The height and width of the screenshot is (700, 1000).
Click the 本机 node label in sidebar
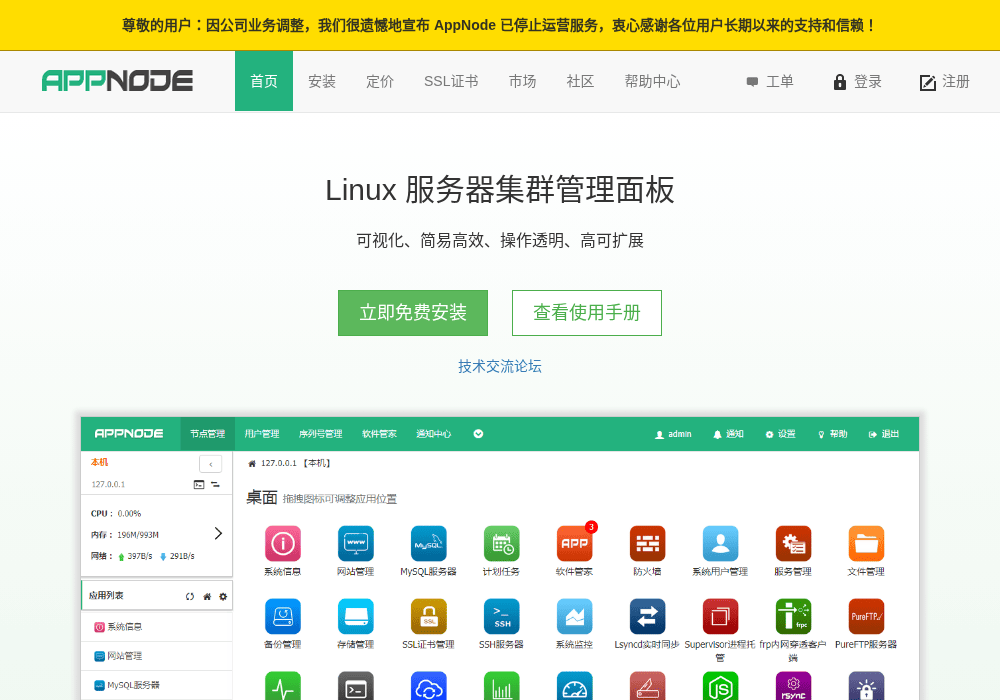(x=99, y=462)
